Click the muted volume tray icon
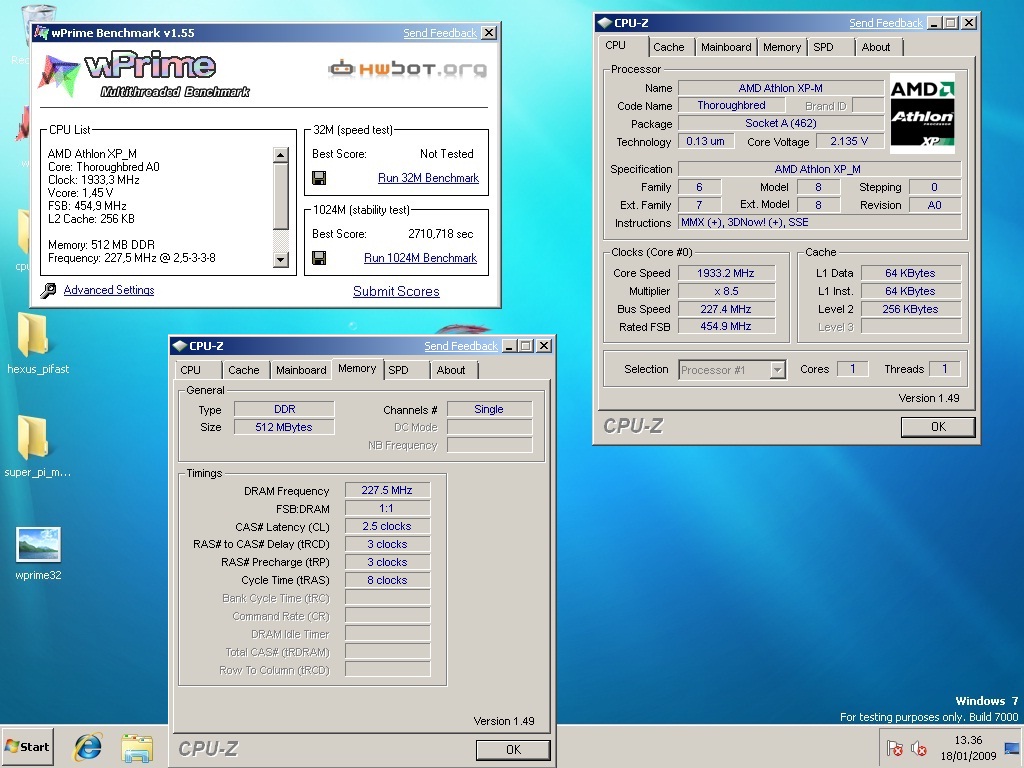Image resolution: width=1024 pixels, height=768 pixels. point(919,748)
